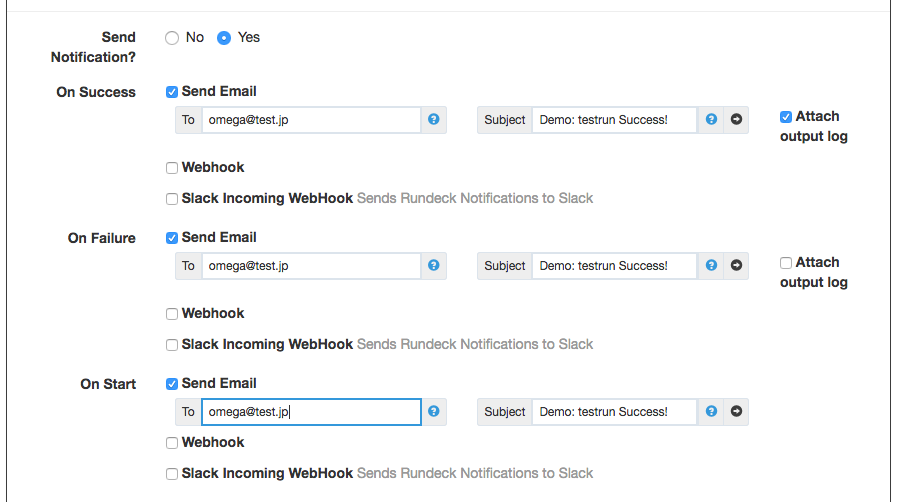Click the On Failure Subject input field

[x=614, y=266]
